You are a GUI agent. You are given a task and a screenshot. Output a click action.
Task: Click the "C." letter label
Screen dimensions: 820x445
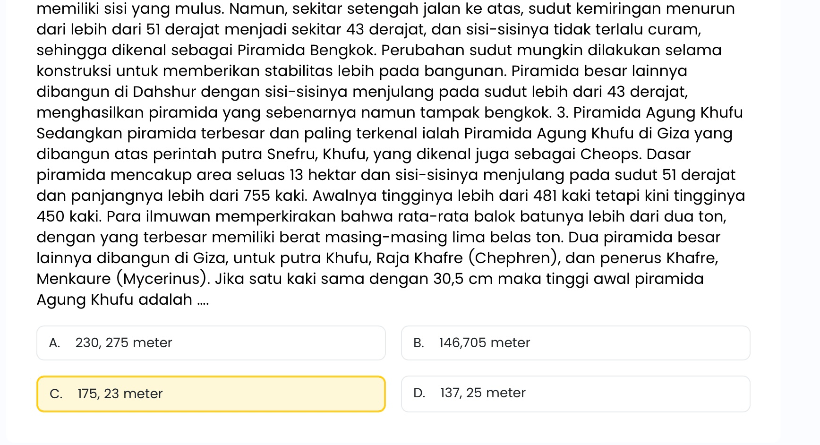pyautogui.click(x=55, y=394)
